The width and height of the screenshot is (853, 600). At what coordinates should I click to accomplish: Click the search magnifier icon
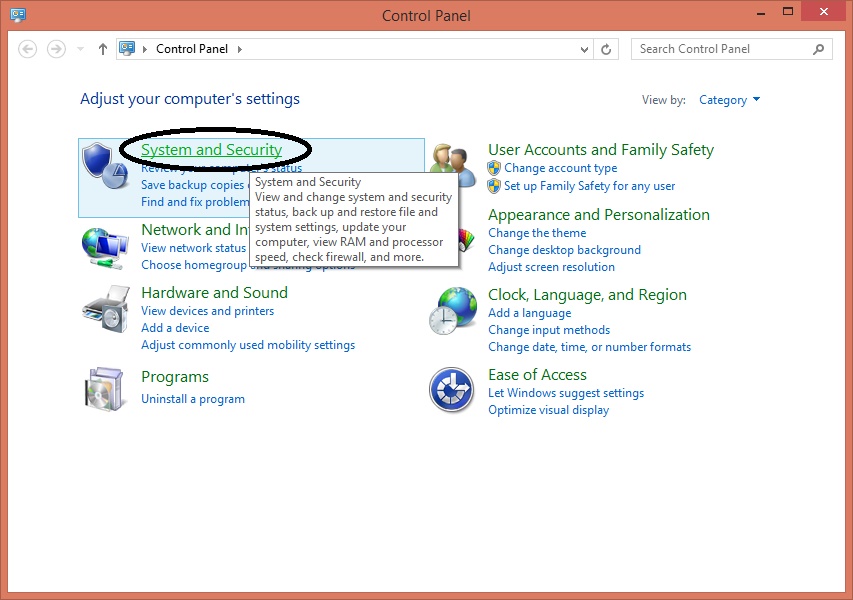point(818,50)
